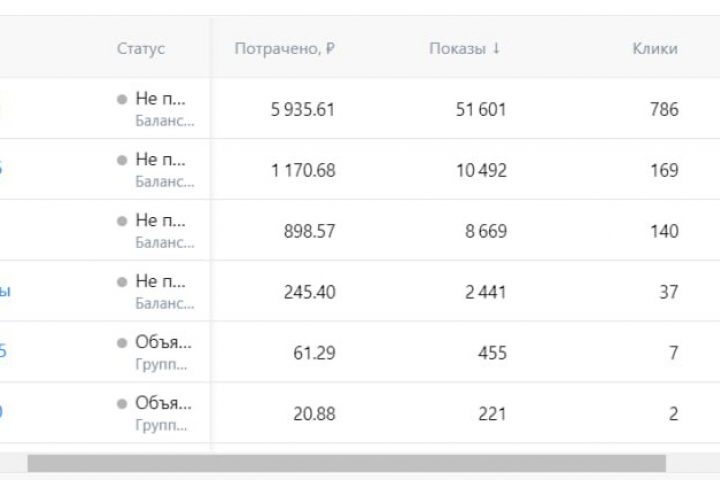Click the 786 clicks cell
Viewport: 720px width, 480px height.
[664, 110]
